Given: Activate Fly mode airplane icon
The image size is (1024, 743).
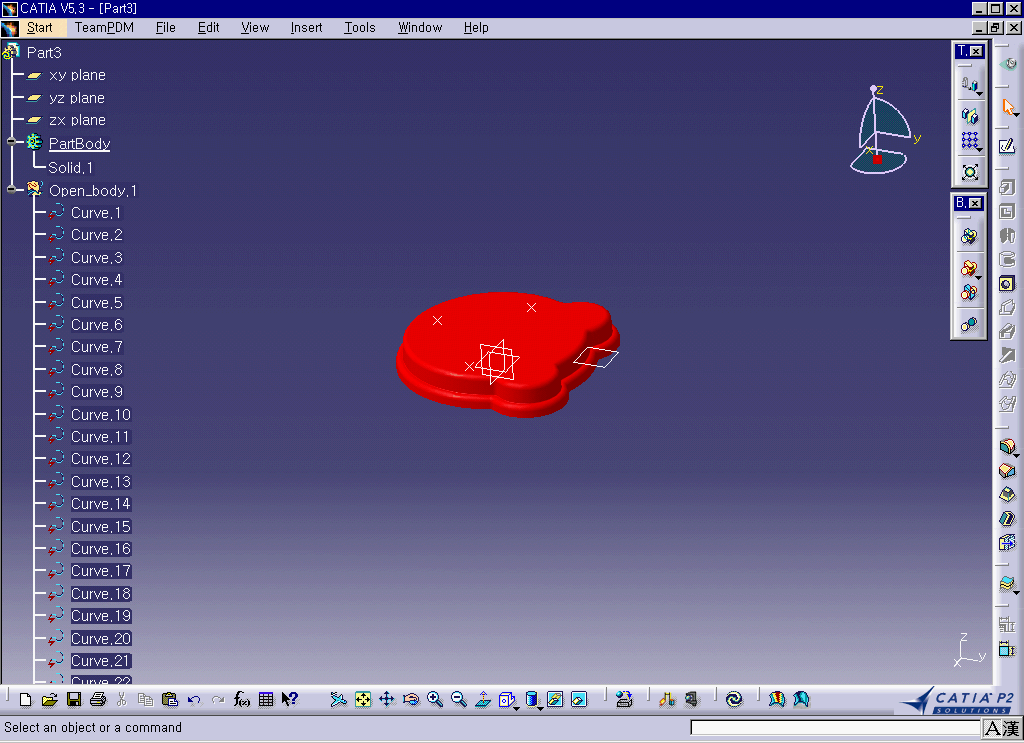Looking at the screenshot, I should (338, 700).
